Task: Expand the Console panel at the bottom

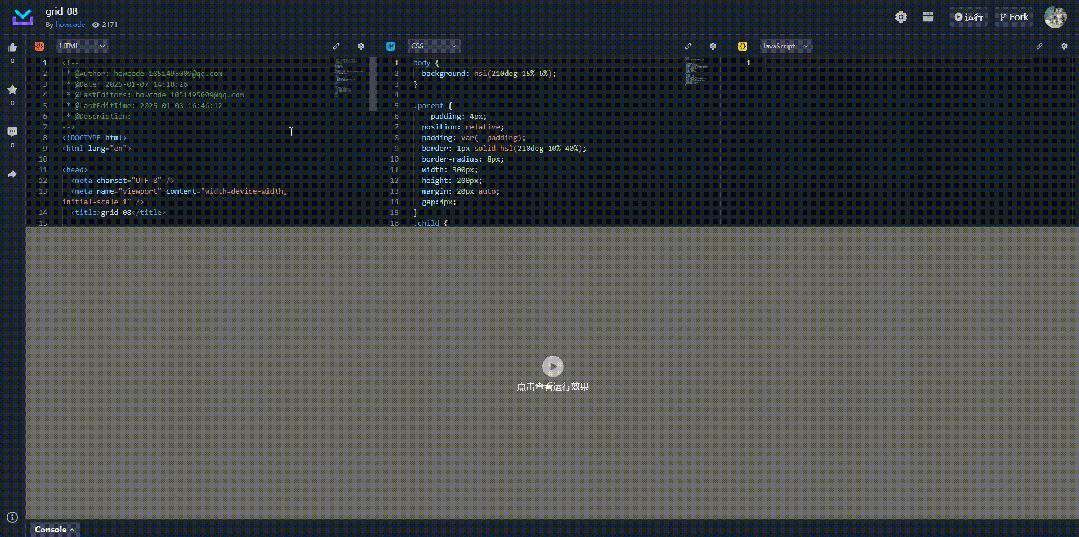Action: [55, 529]
